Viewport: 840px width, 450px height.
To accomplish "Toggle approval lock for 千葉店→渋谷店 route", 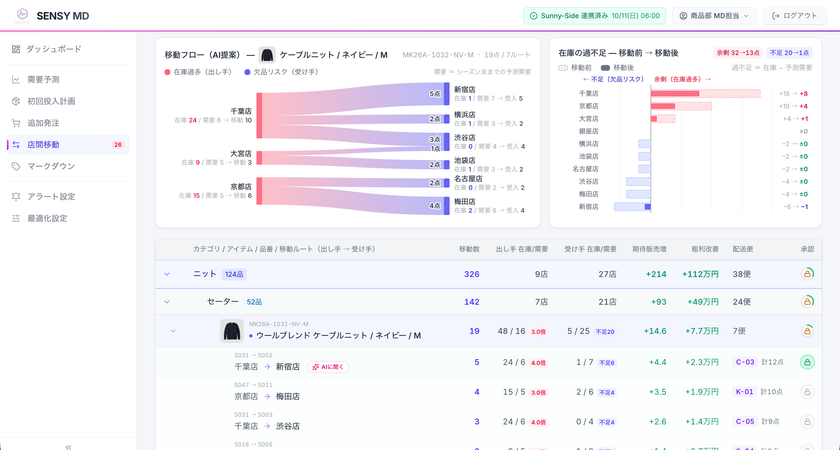I will point(807,422).
